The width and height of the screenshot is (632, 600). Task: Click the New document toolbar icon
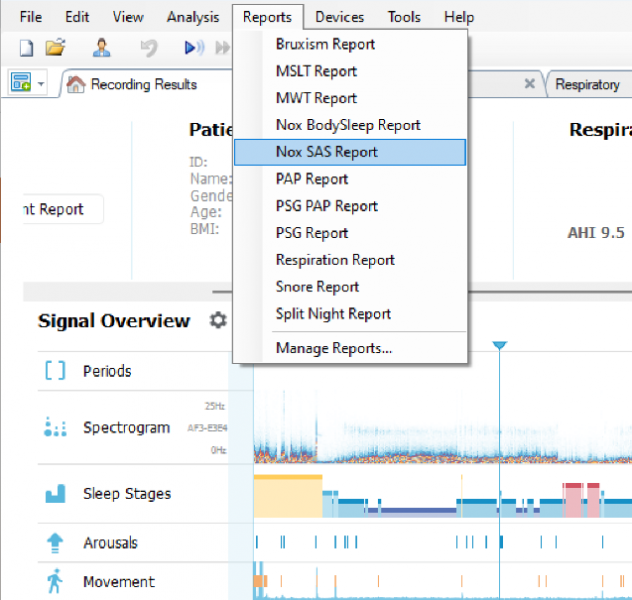click(x=27, y=47)
